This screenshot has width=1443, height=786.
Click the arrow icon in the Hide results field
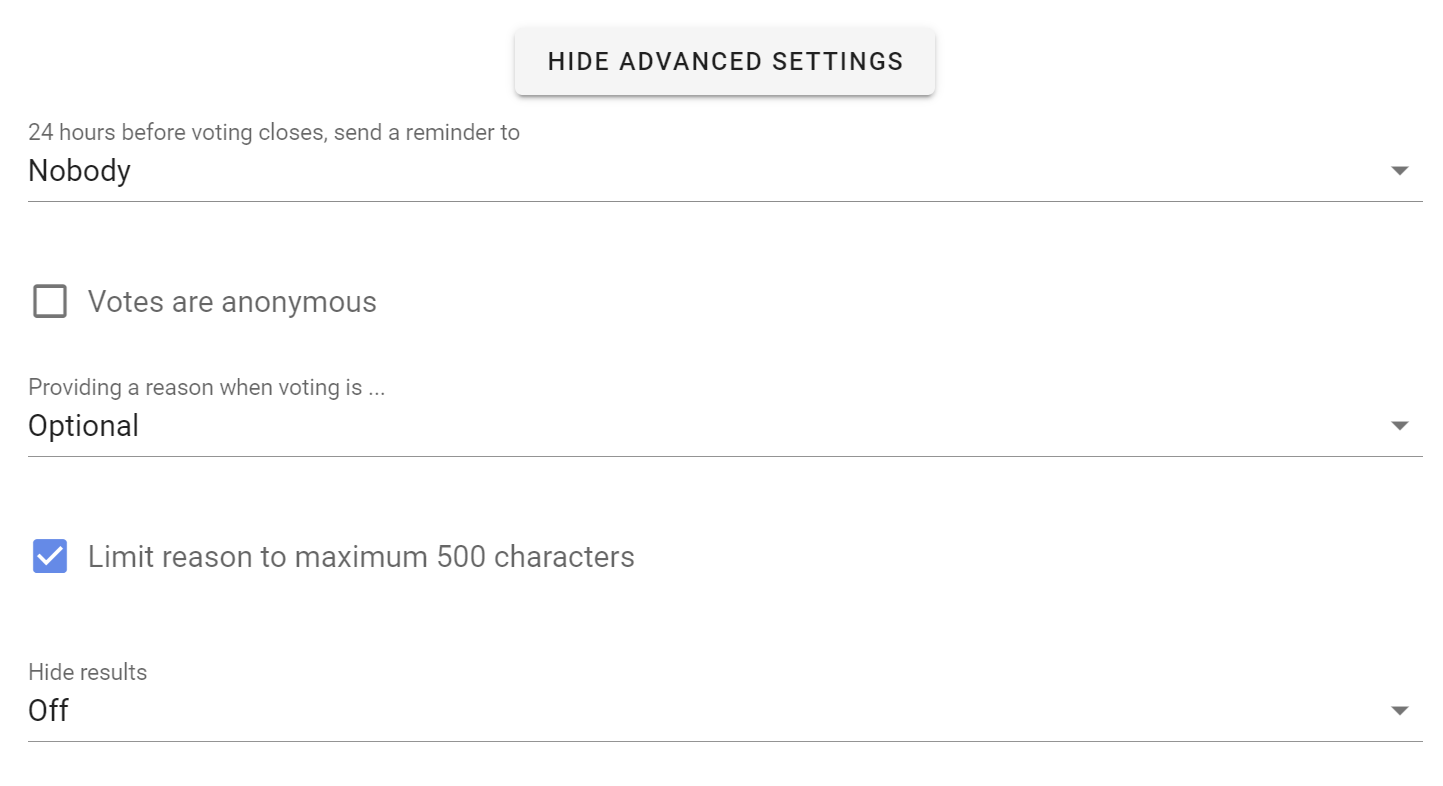click(x=1399, y=711)
